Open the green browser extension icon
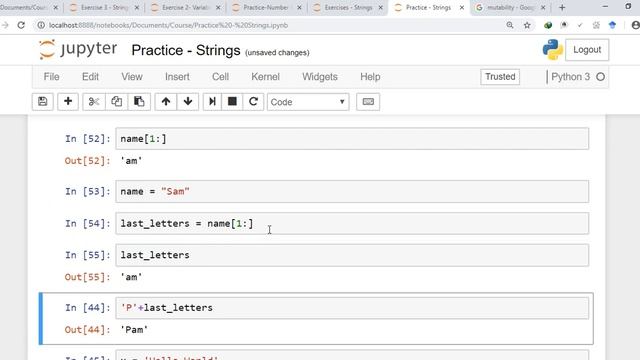Image resolution: width=640 pixels, height=360 pixels. pos(548,25)
